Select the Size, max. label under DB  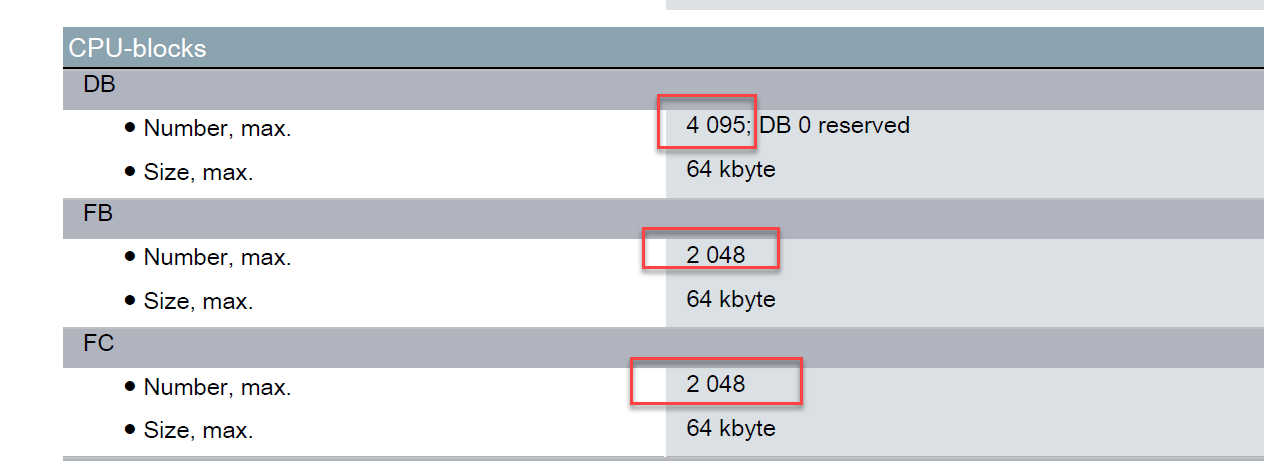pos(198,172)
